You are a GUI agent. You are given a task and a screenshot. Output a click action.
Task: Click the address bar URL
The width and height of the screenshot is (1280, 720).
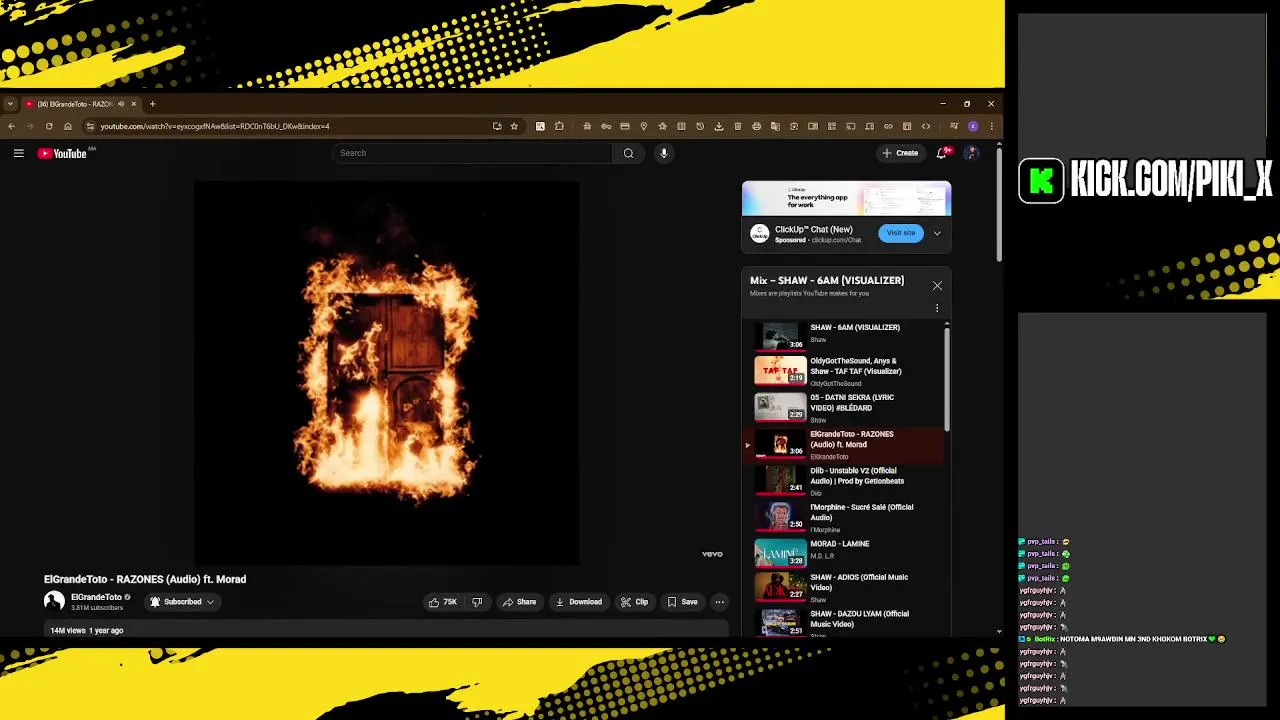[215, 126]
